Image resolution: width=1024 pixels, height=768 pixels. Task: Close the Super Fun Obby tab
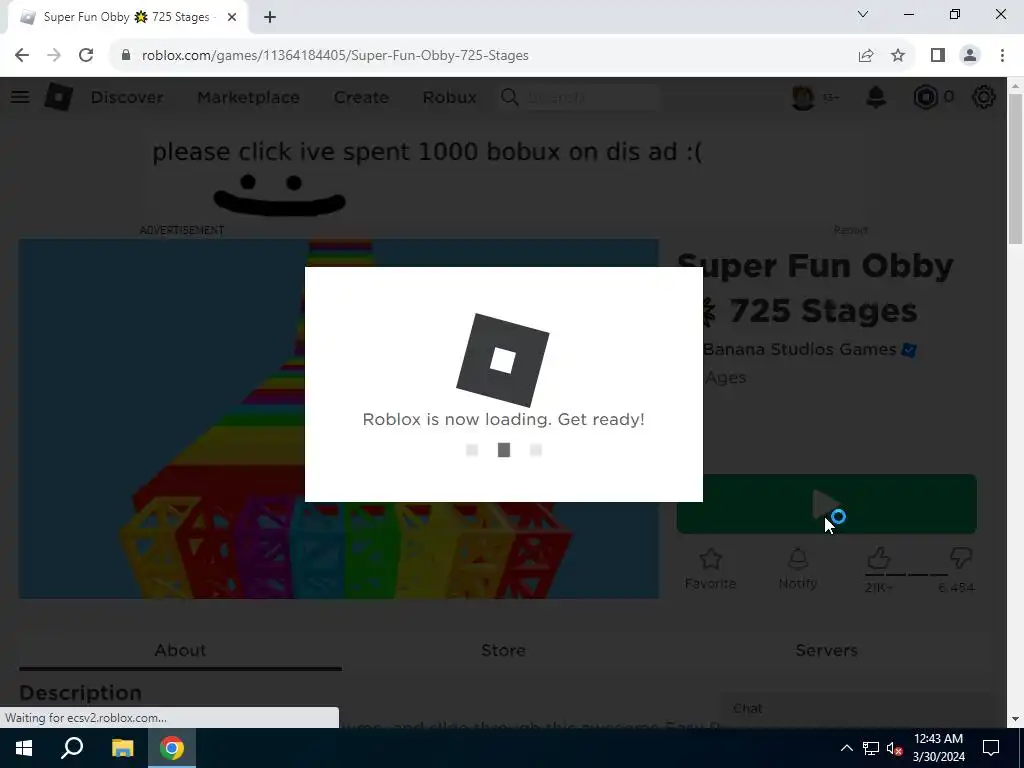coord(232,18)
